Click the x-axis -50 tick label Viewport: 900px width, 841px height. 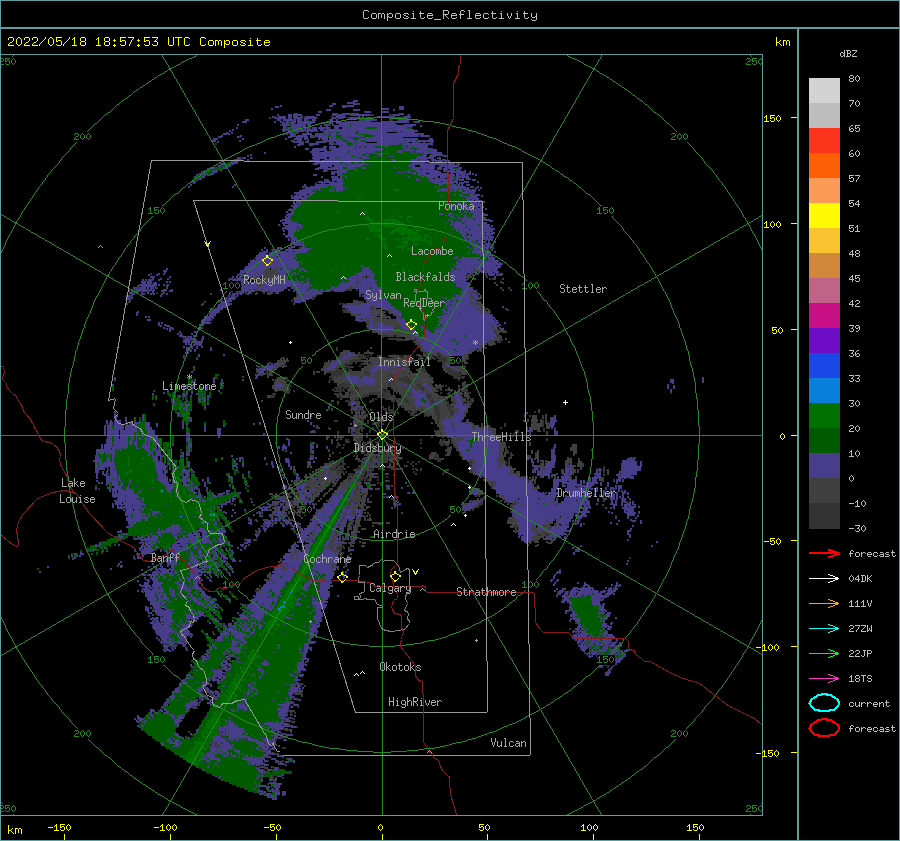click(x=272, y=827)
